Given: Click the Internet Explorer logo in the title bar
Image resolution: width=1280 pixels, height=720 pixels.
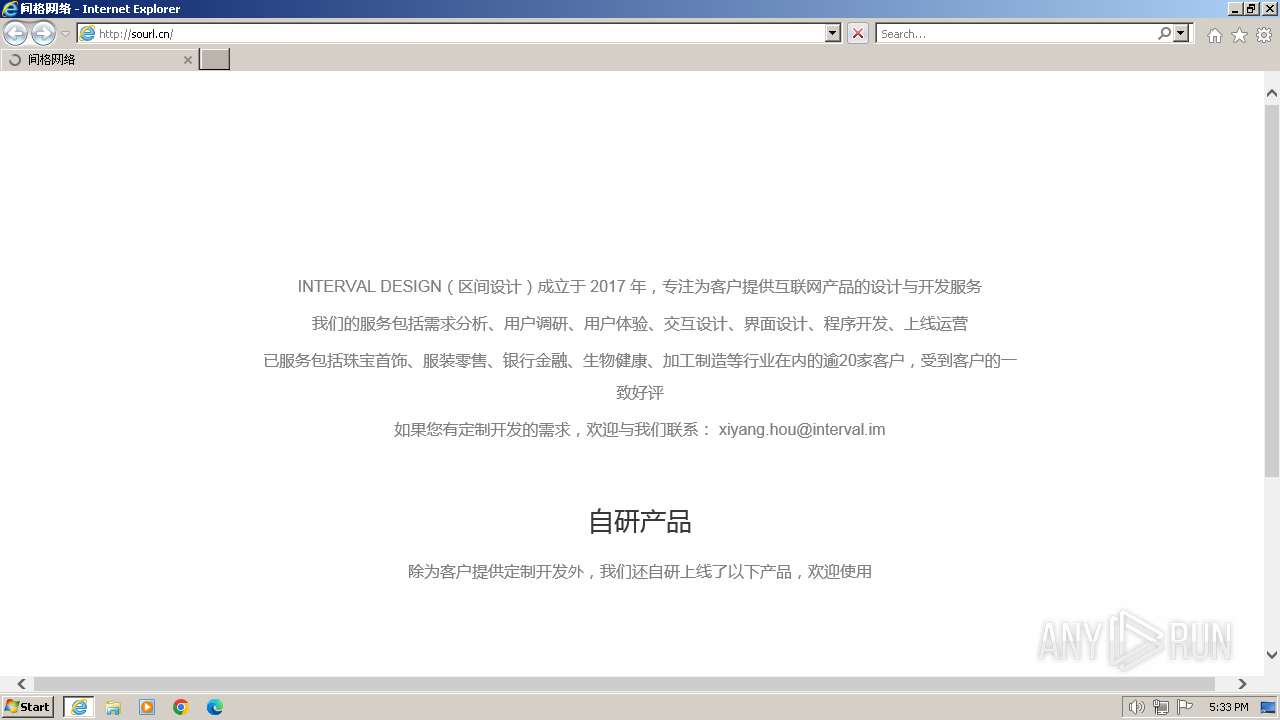Looking at the screenshot, I should [x=10, y=9].
